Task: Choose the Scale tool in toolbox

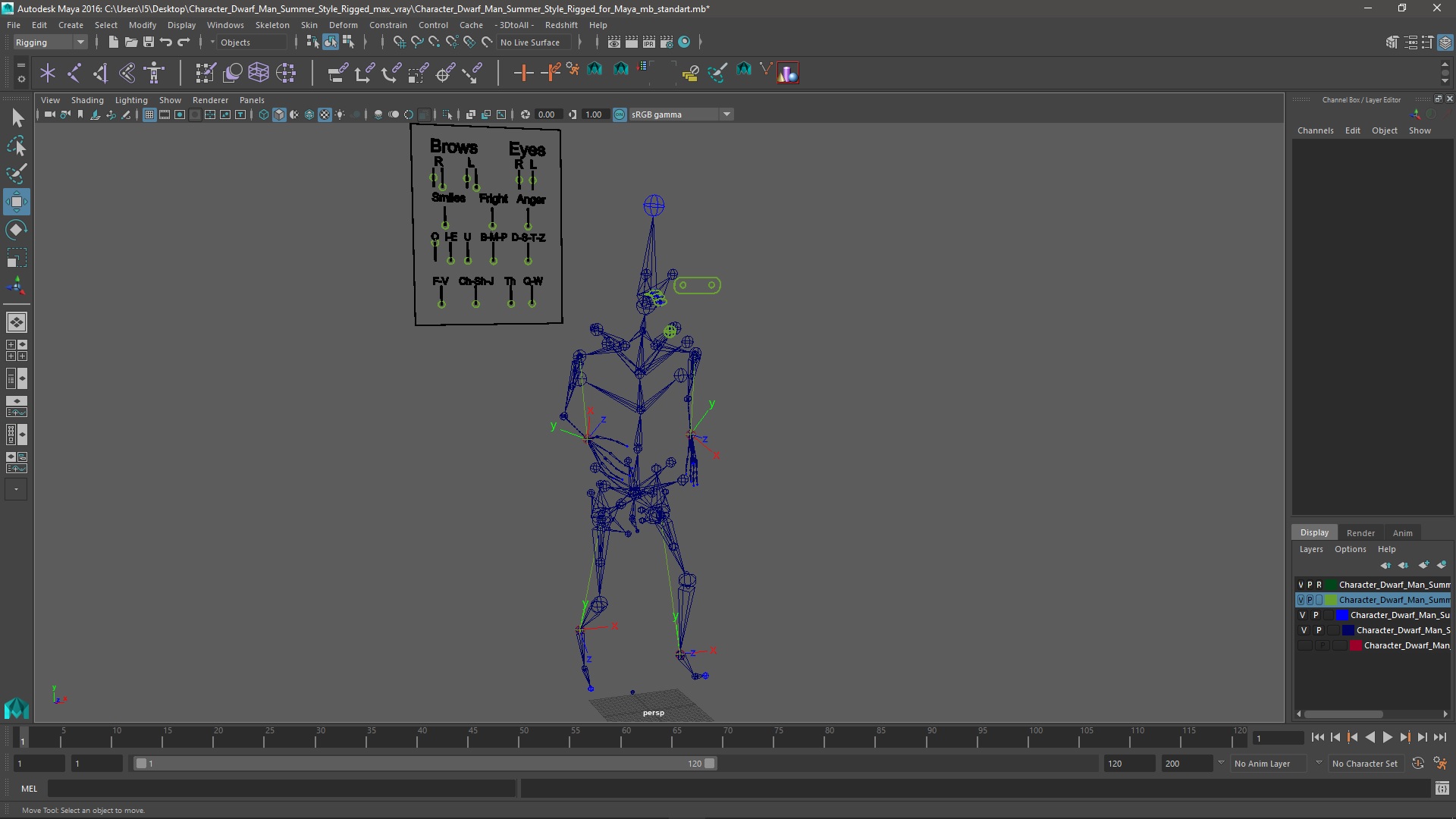Action: pyautogui.click(x=17, y=257)
